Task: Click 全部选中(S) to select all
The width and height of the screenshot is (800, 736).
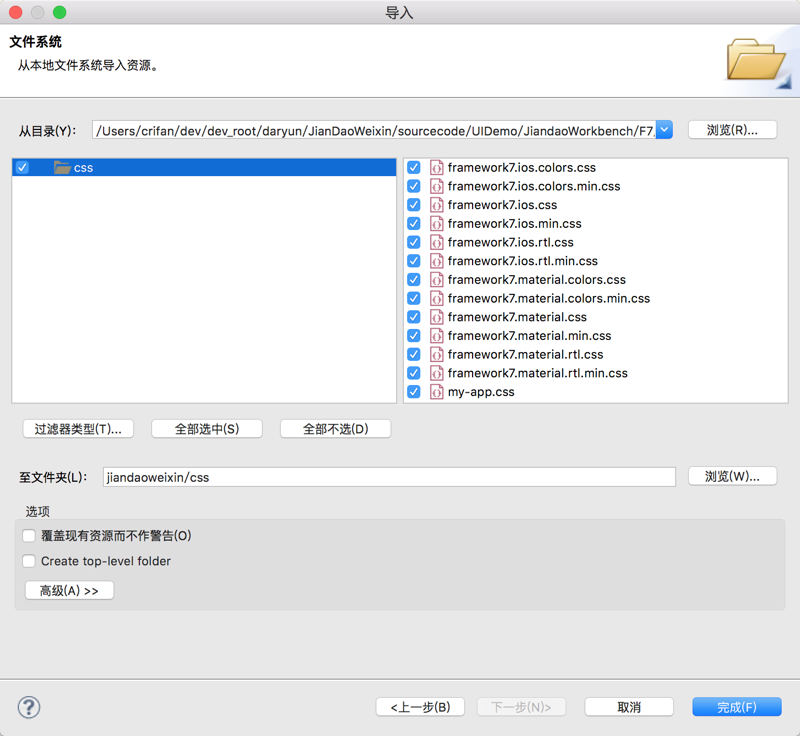Action: tap(207, 429)
